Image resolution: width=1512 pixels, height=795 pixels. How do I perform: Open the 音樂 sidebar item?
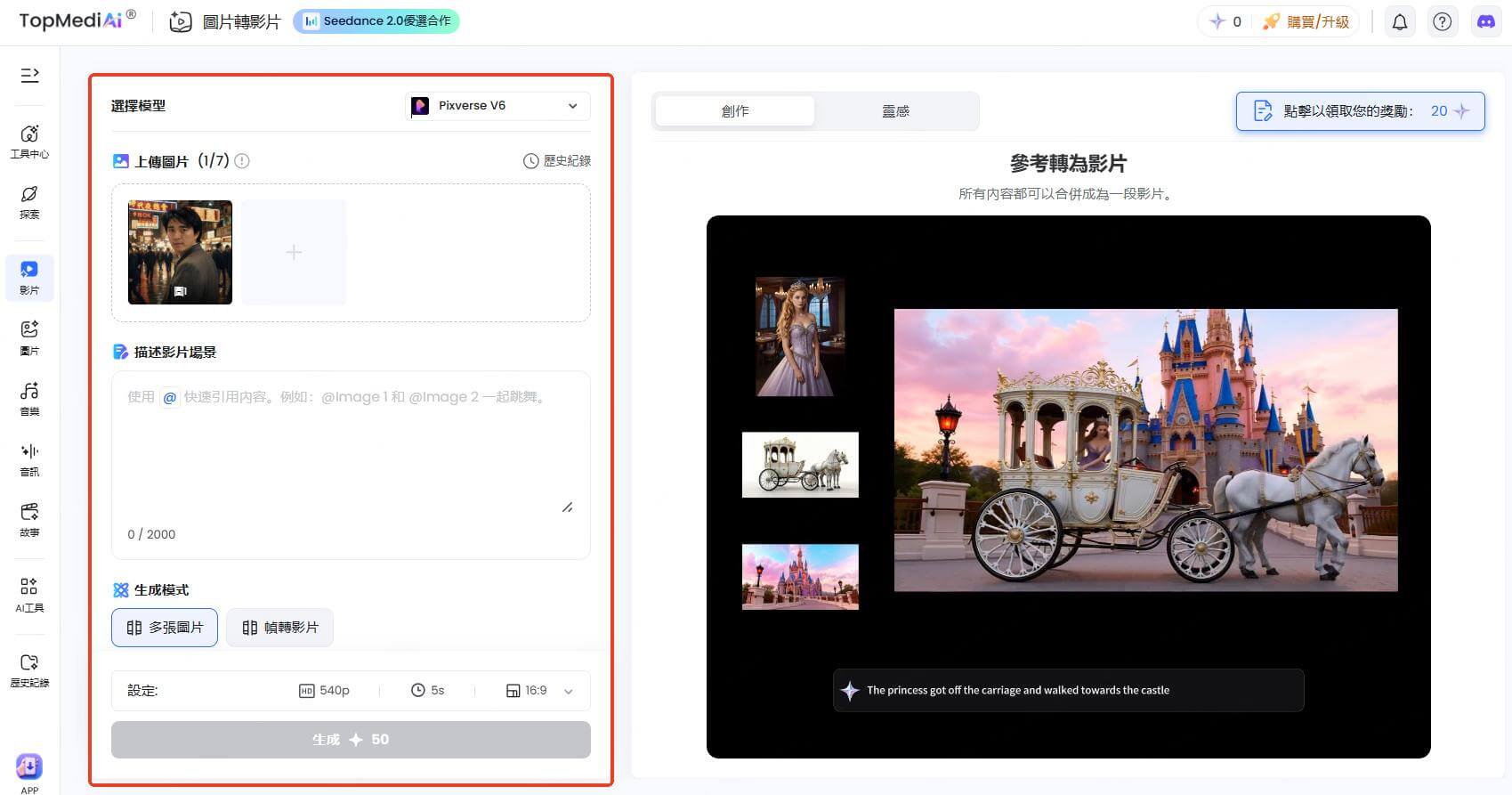click(29, 399)
